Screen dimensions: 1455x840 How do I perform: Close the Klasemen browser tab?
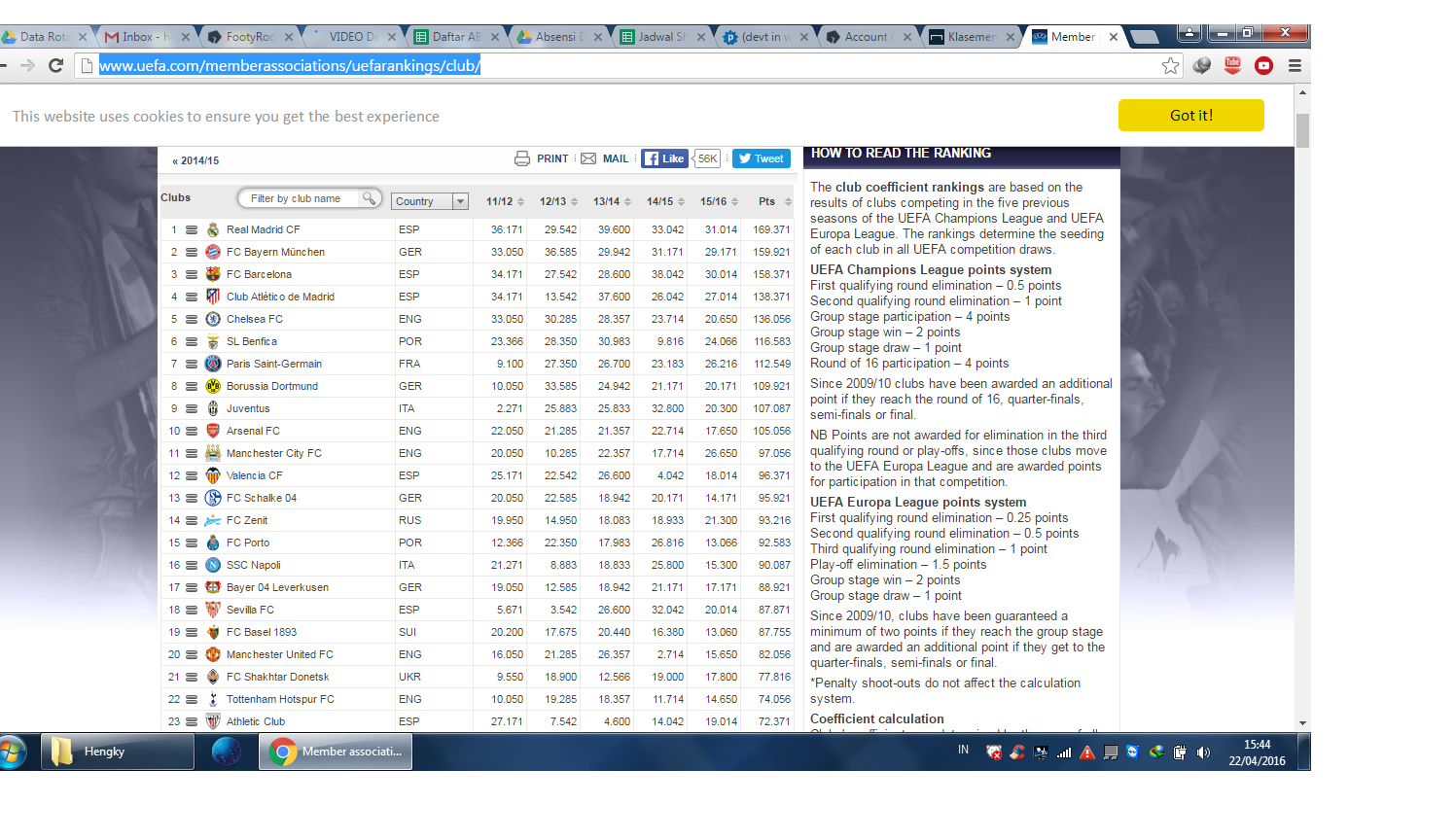point(1011,37)
